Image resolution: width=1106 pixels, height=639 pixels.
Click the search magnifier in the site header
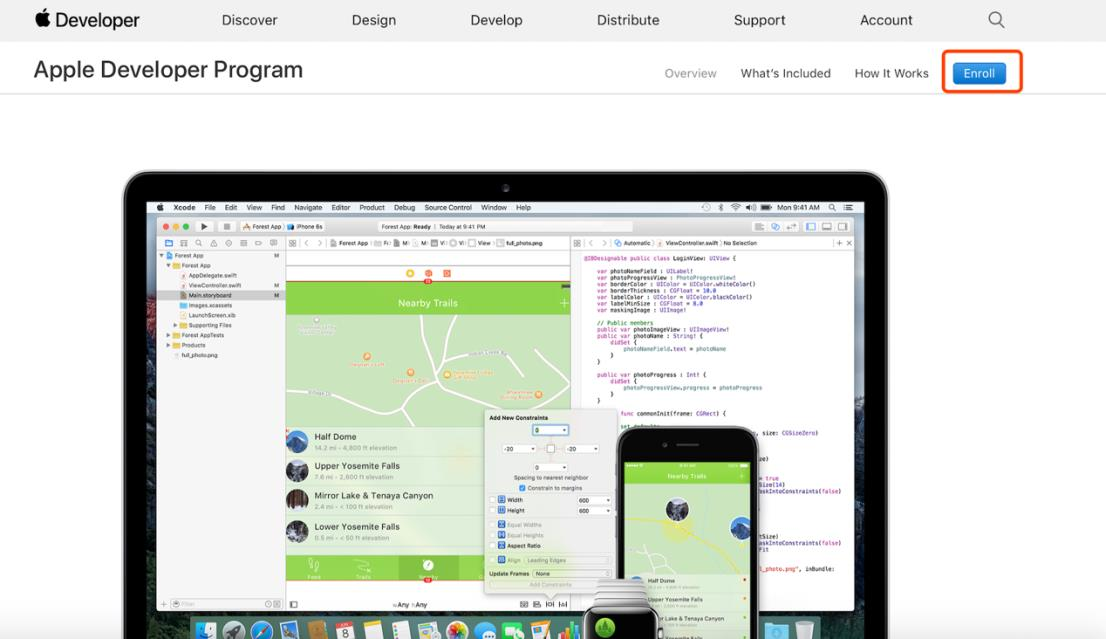996,20
